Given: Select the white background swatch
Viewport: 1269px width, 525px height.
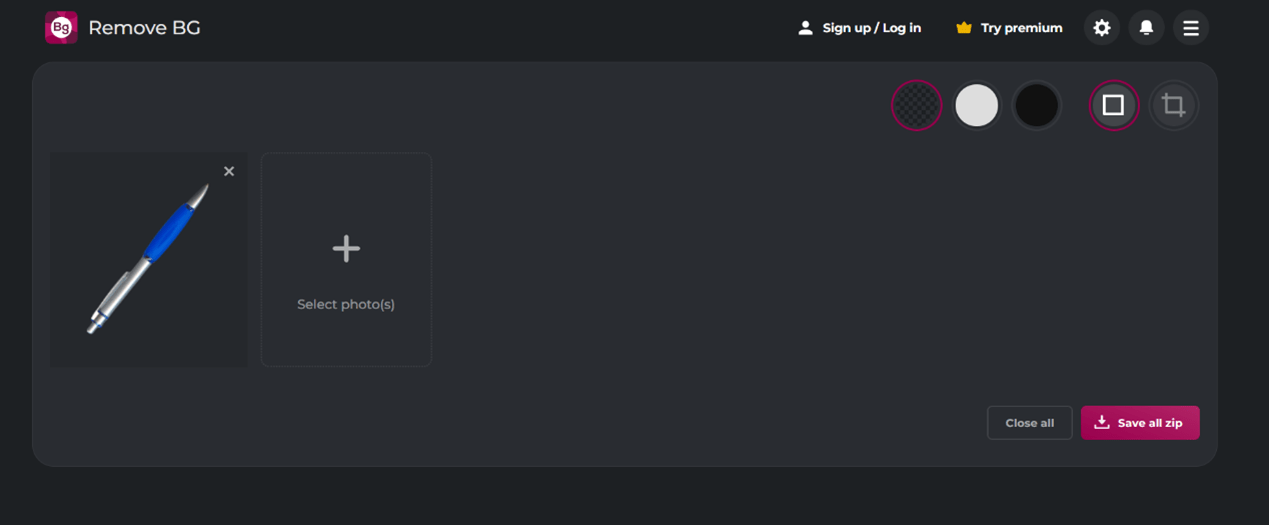Looking at the screenshot, I should tap(976, 105).
